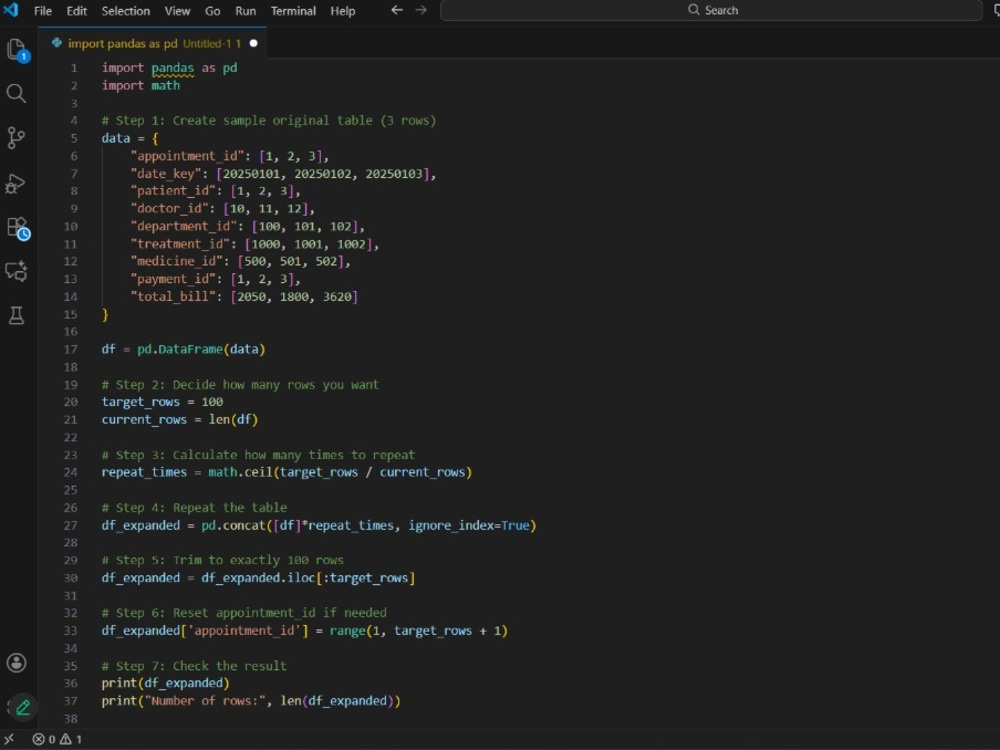Click the "date_key" entry on line 7
Screen dimensions: 1000x750
(x=283, y=173)
